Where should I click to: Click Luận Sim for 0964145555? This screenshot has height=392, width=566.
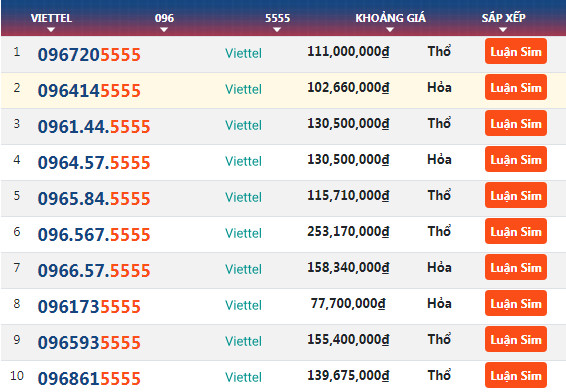click(516, 87)
